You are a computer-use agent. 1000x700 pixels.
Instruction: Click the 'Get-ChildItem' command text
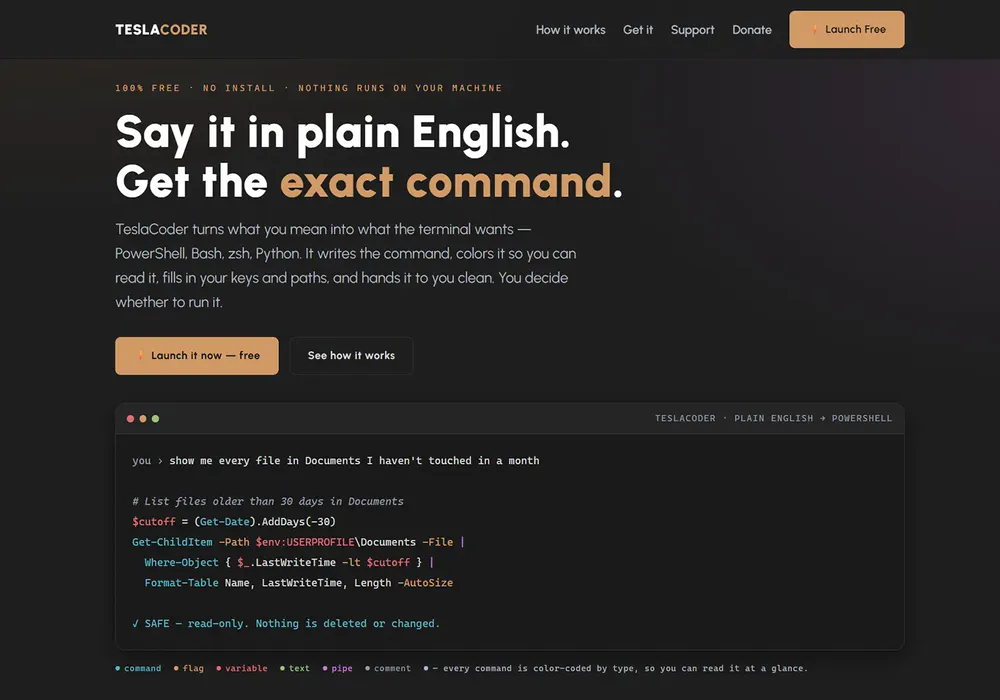[172, 542]
